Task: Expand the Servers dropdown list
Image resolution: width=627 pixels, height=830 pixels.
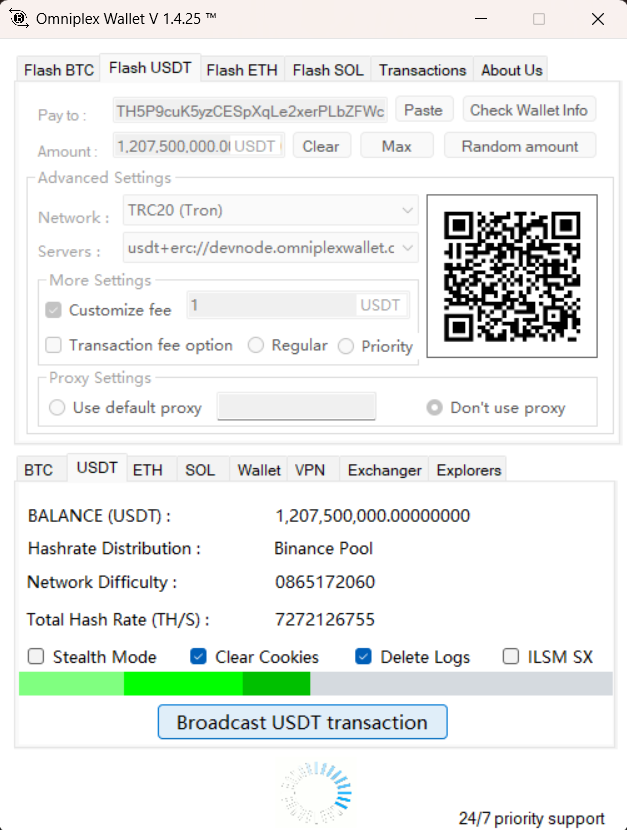Action: (x=270, y=247)
